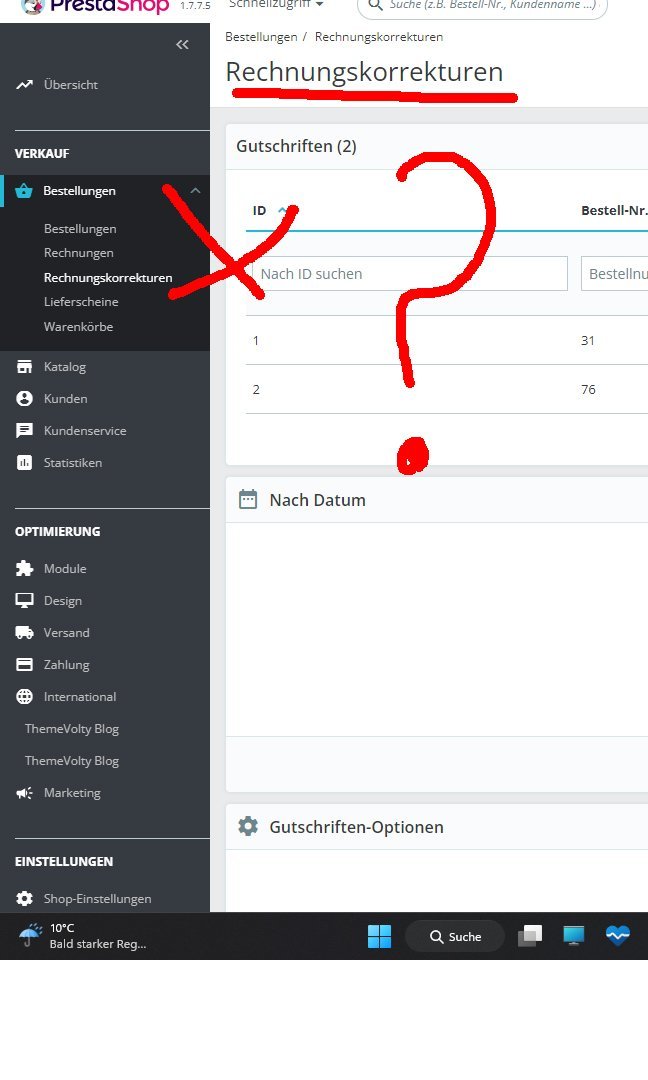Image resolution: width=648 pixels, height=1080 pixels.
Task: Focus the Bestellnummer filter field
Action: tap(614, 273)
